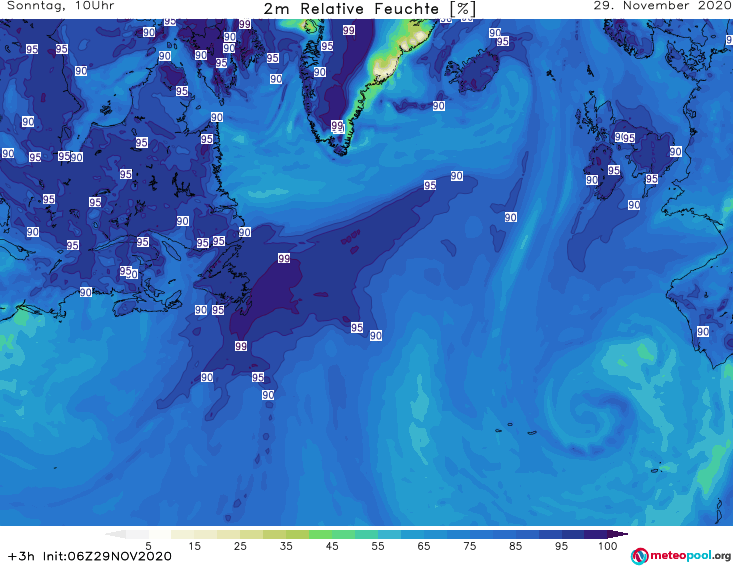This screenshot has width=733, height=566.
Task: Click the "90" contour label over the Iberian Peninsula
Action: [703, 331]
